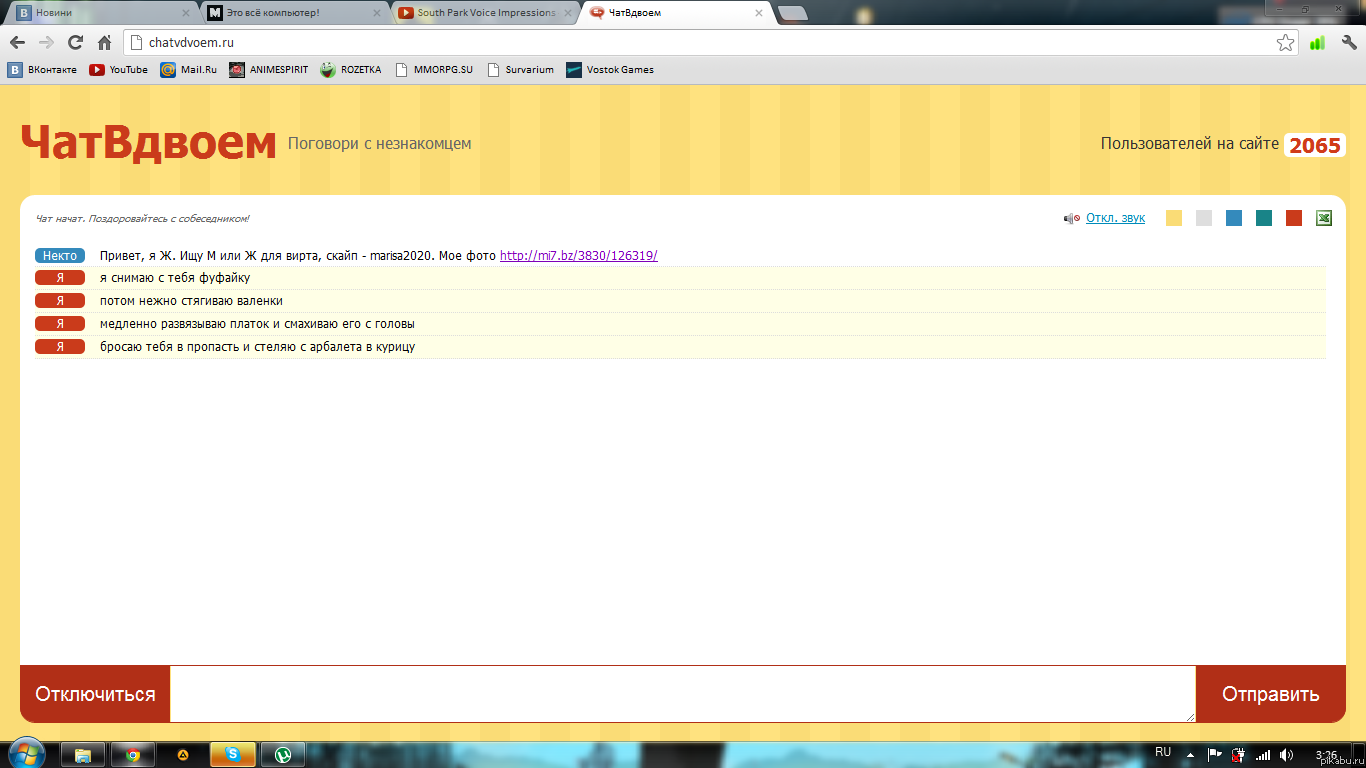This screenshot has width=1366, height=768.
Task: Open Skype from the taskbar
Action: coord(232,754)
